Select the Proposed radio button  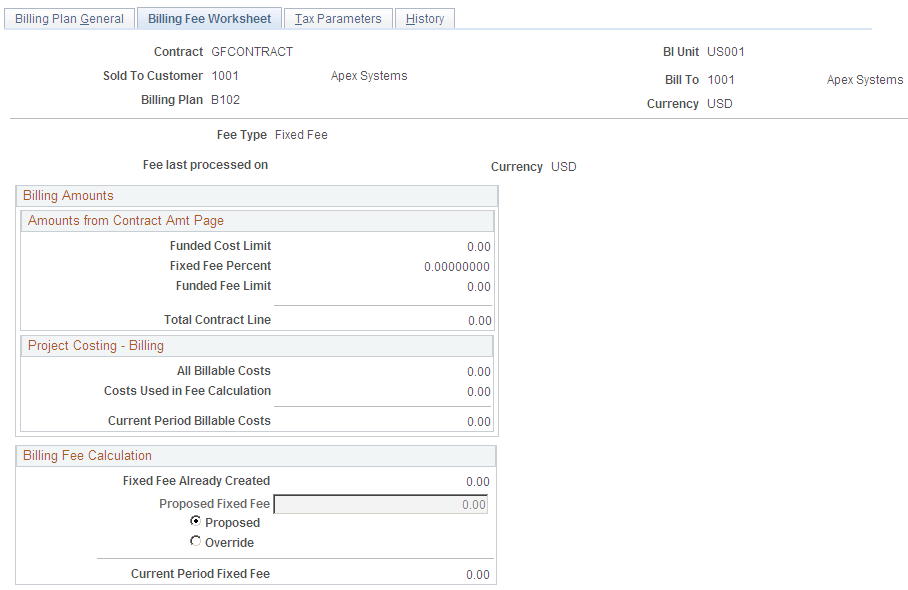tap(196, 521)
